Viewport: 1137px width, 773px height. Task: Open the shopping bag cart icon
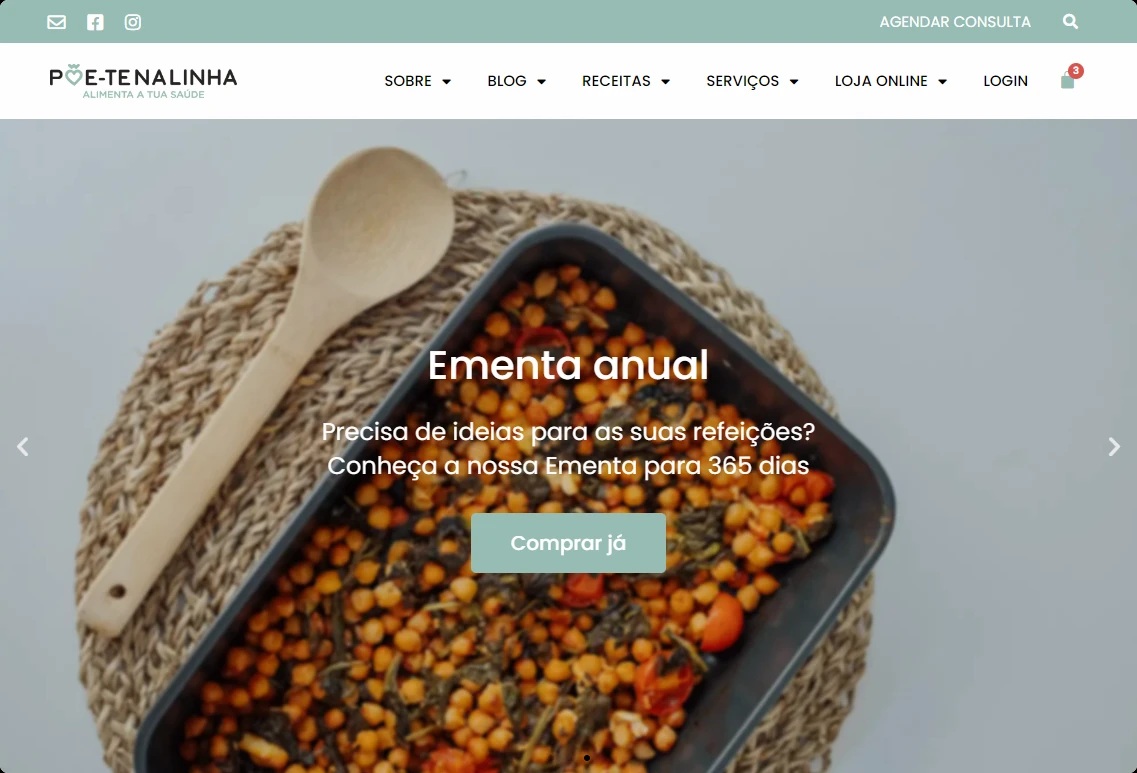coord(1067,80)
